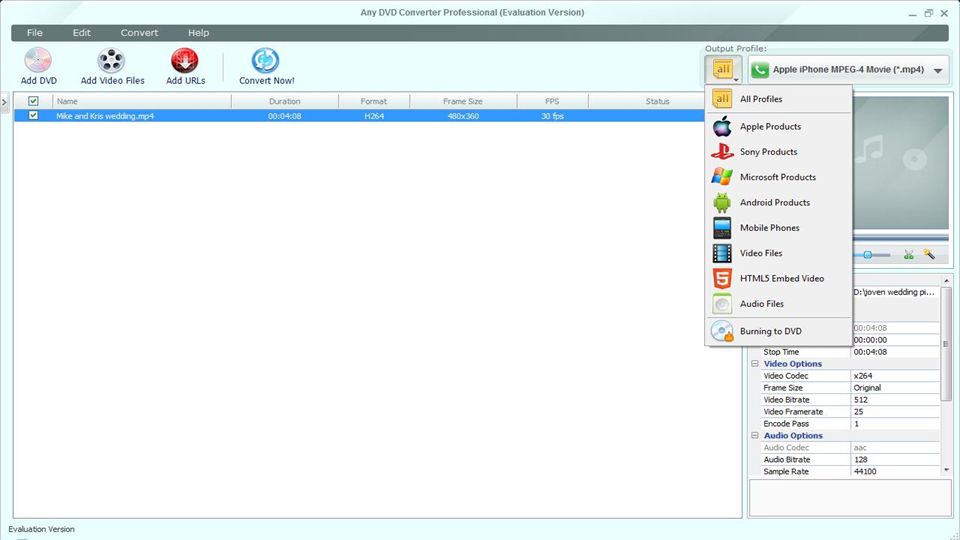Screen dimensions: 960x540
Task: Choose Microsoft Products category
Action: pos(779,177)
